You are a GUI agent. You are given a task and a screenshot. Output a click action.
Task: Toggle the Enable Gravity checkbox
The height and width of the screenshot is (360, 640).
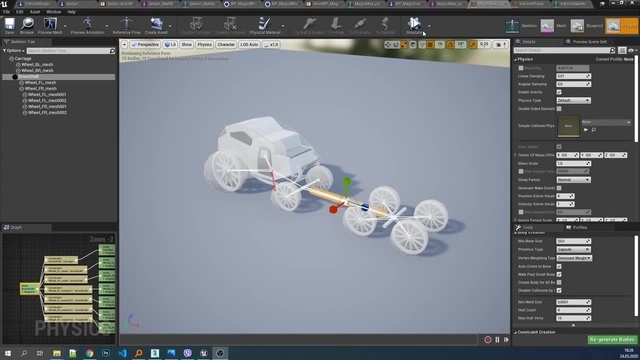pos(559,92)
